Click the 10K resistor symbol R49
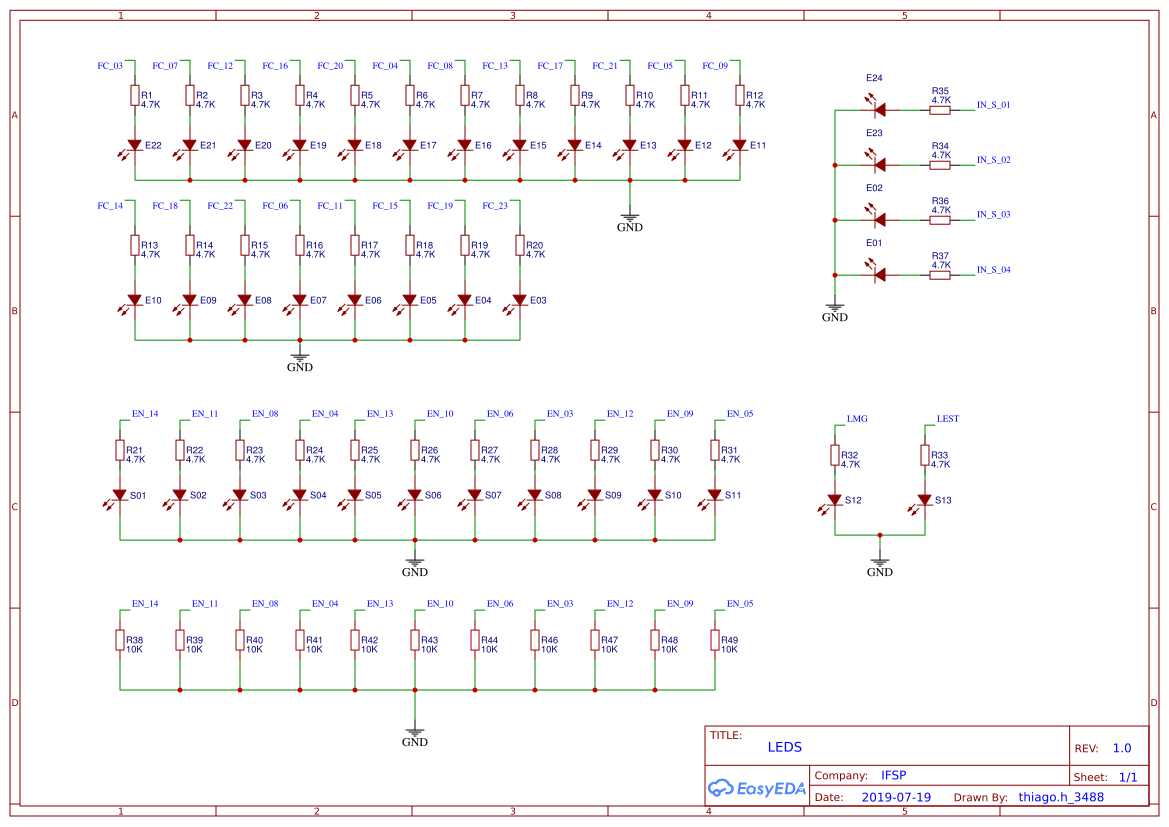The height and width of the screenshot is (827, 1169). coord(715,640)
